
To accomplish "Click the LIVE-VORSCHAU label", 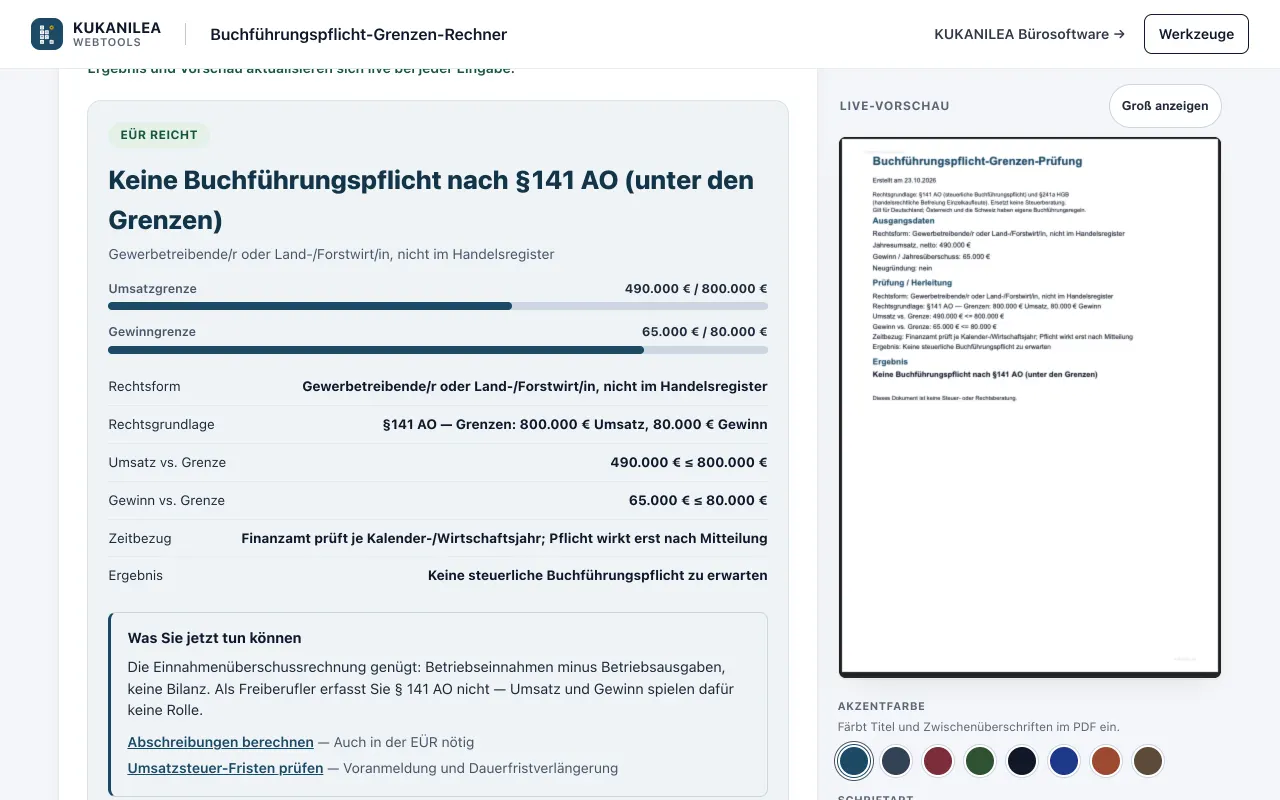I will click(x=894, y=106).
